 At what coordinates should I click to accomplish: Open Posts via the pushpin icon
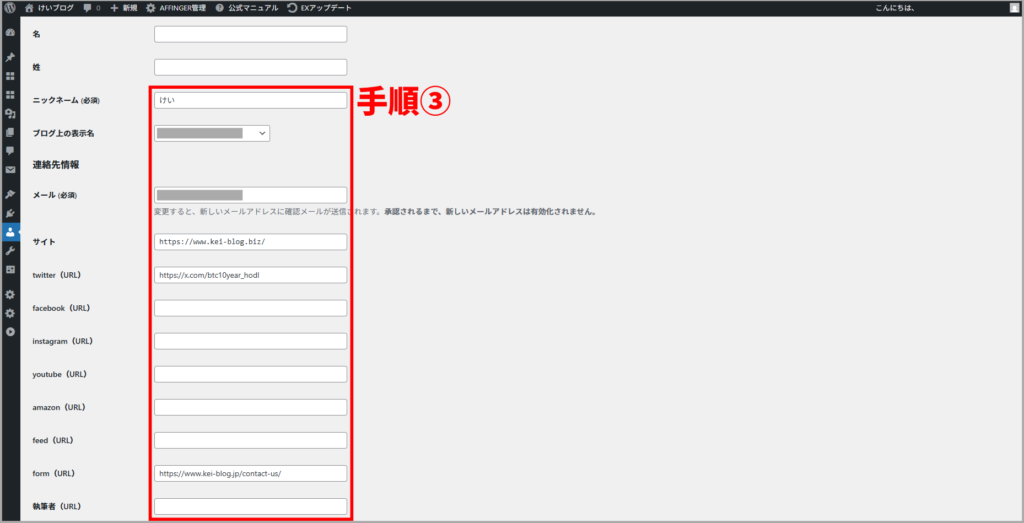[10, 57]
